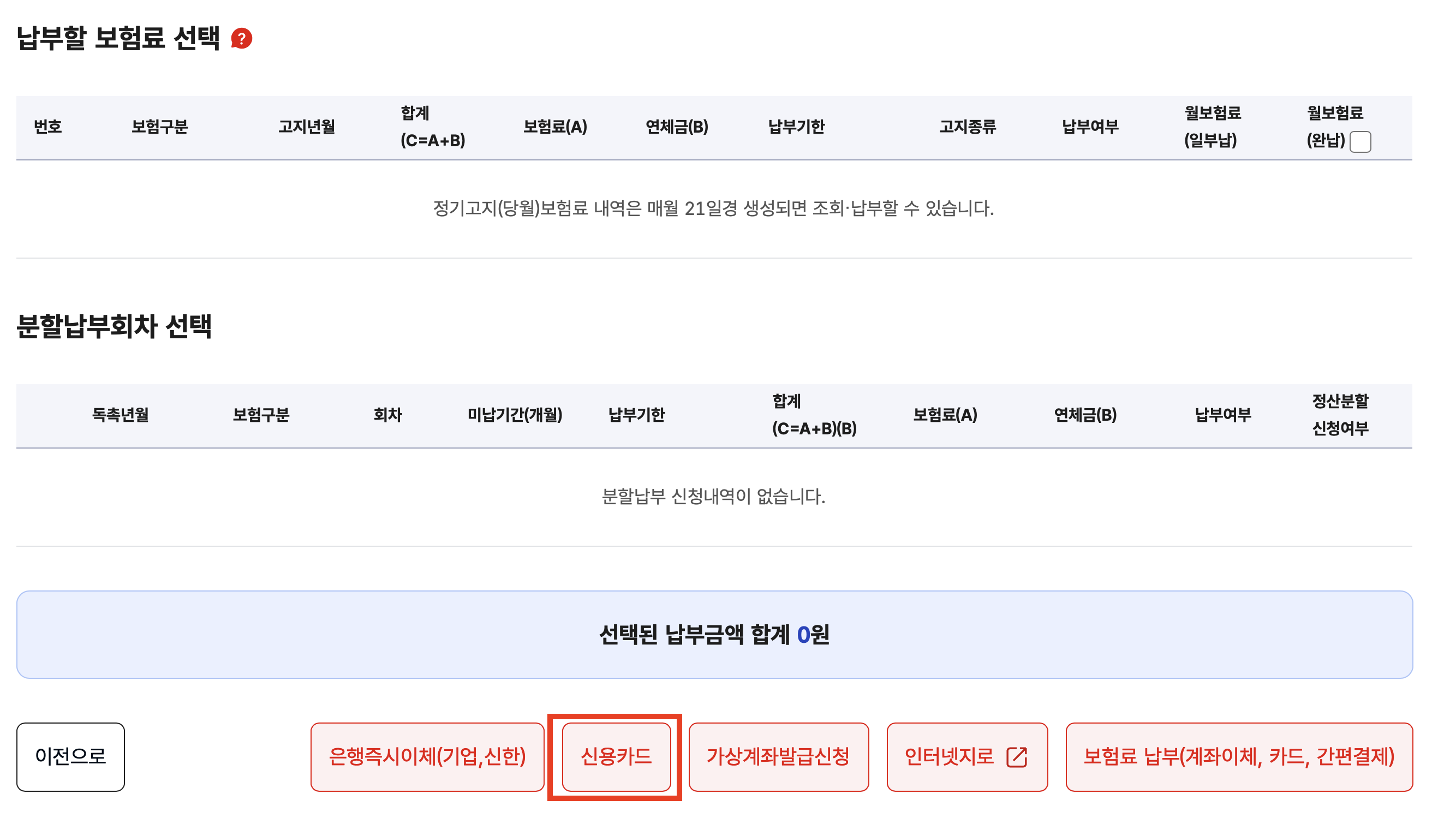Click the red question mark help icon
The height and width of the screenshot is (836, 1456).
point(242,38)
